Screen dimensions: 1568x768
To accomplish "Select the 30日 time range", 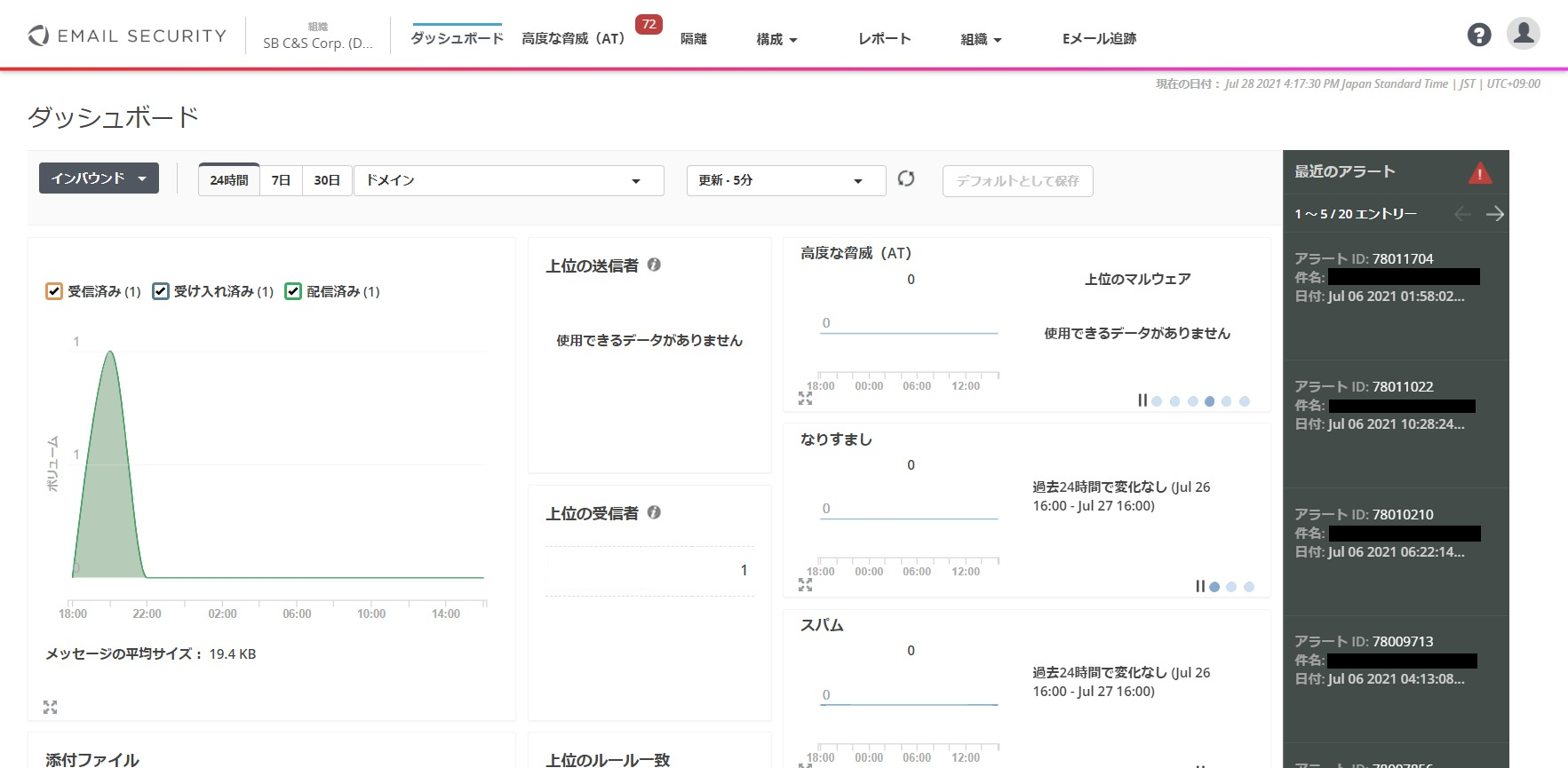I will pos(327,180).
